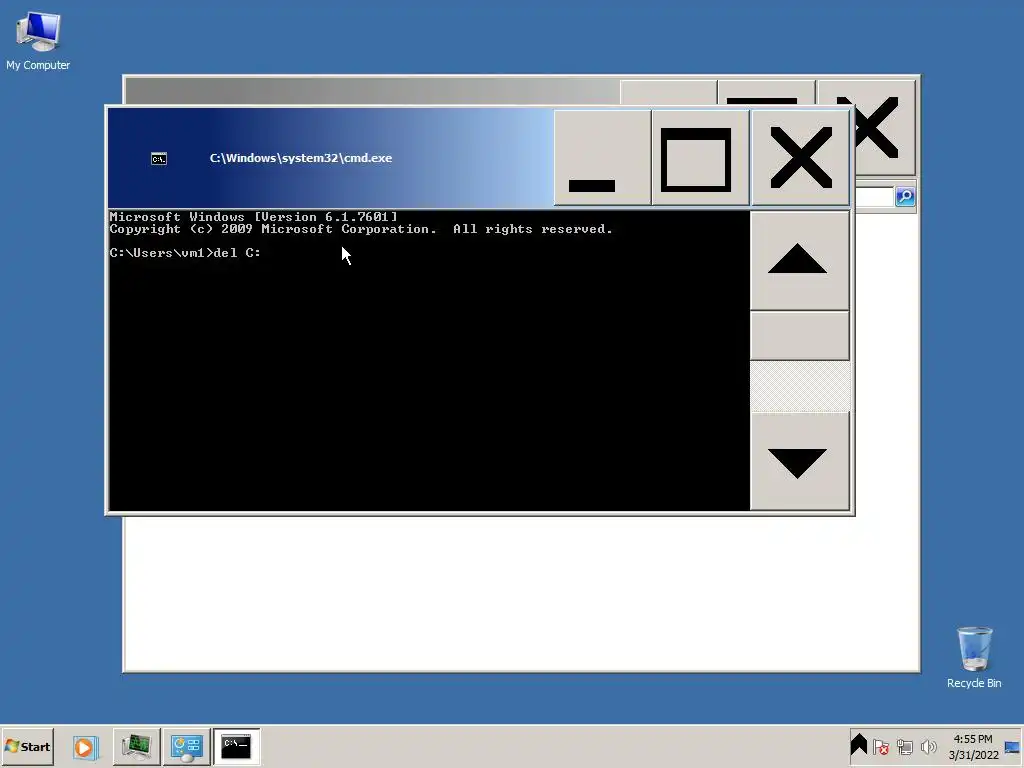Close the cmd.exe window

pyautogui.click(x=801, y=157)
